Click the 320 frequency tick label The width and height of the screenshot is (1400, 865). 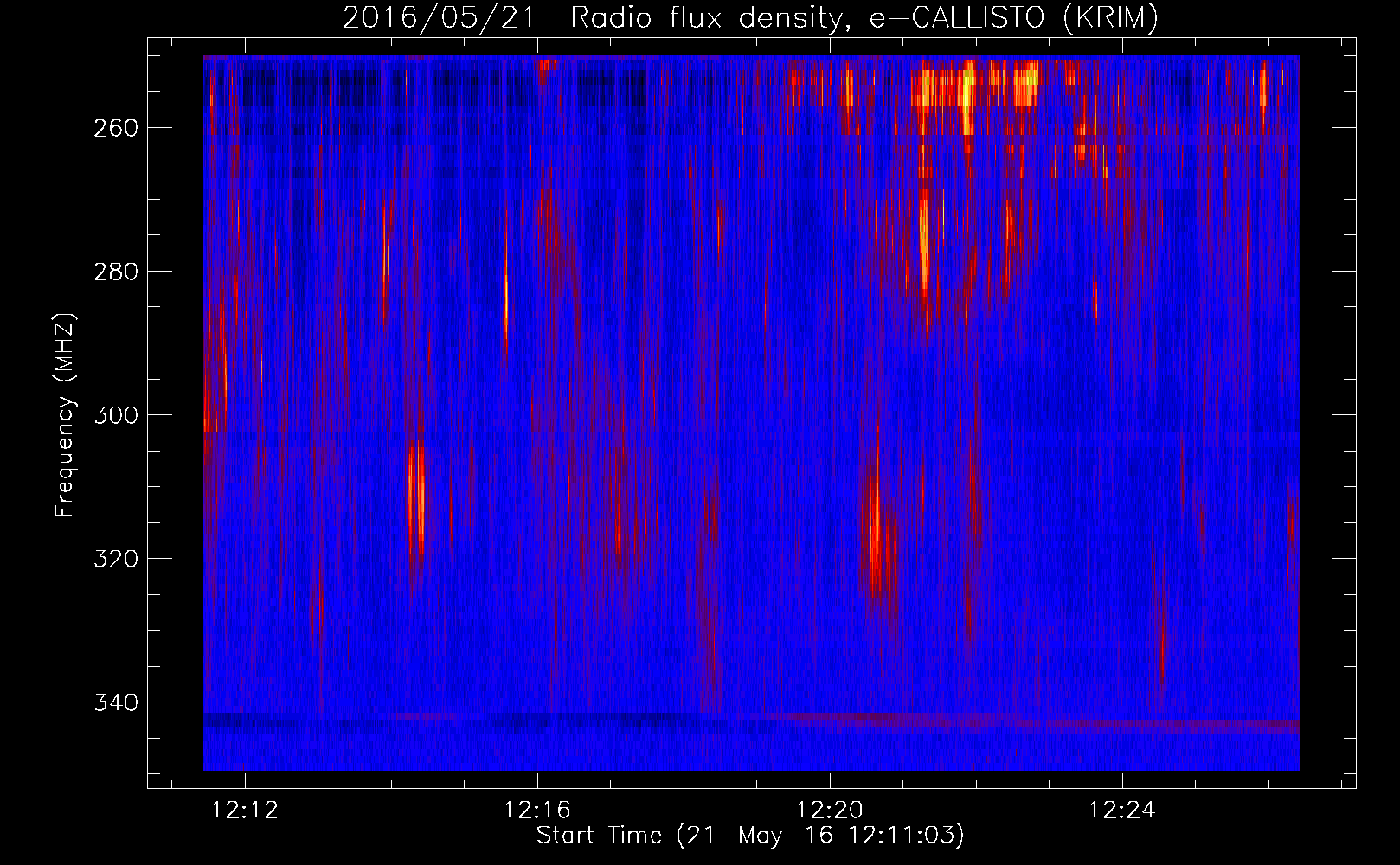tap(116, 559)
